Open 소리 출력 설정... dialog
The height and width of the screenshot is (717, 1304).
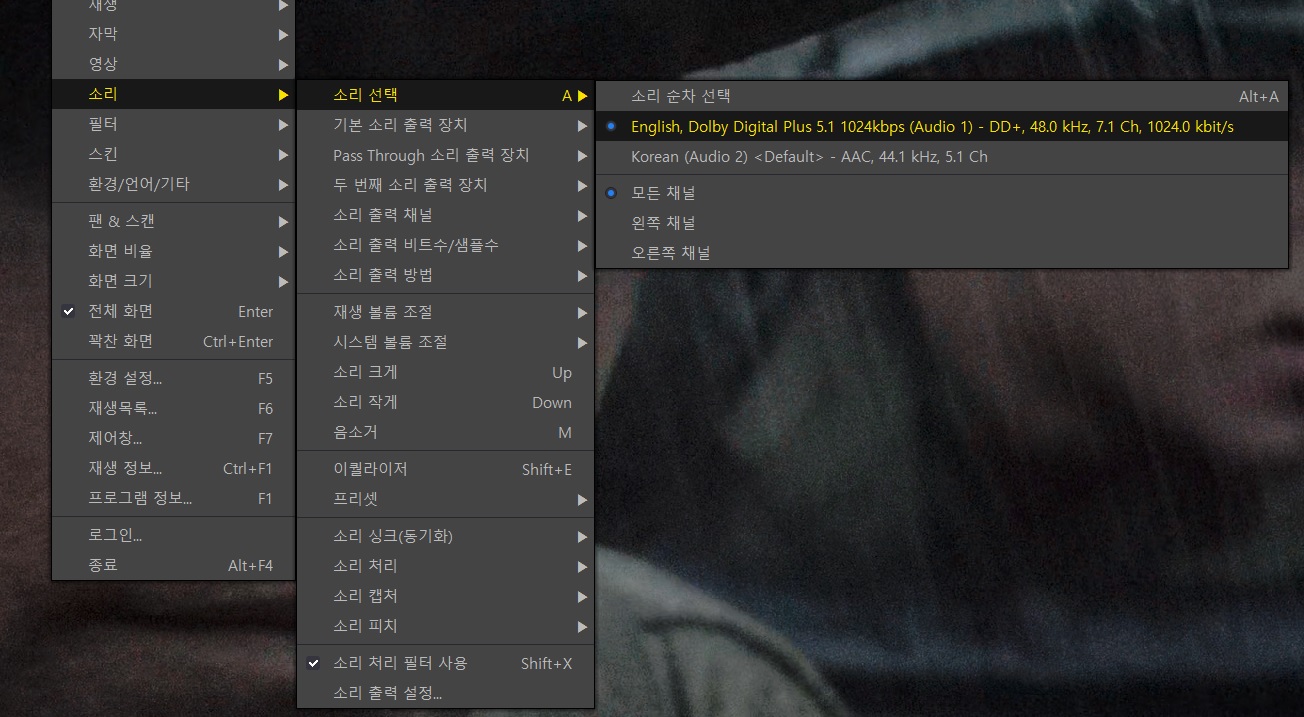[x=387, y=693]
